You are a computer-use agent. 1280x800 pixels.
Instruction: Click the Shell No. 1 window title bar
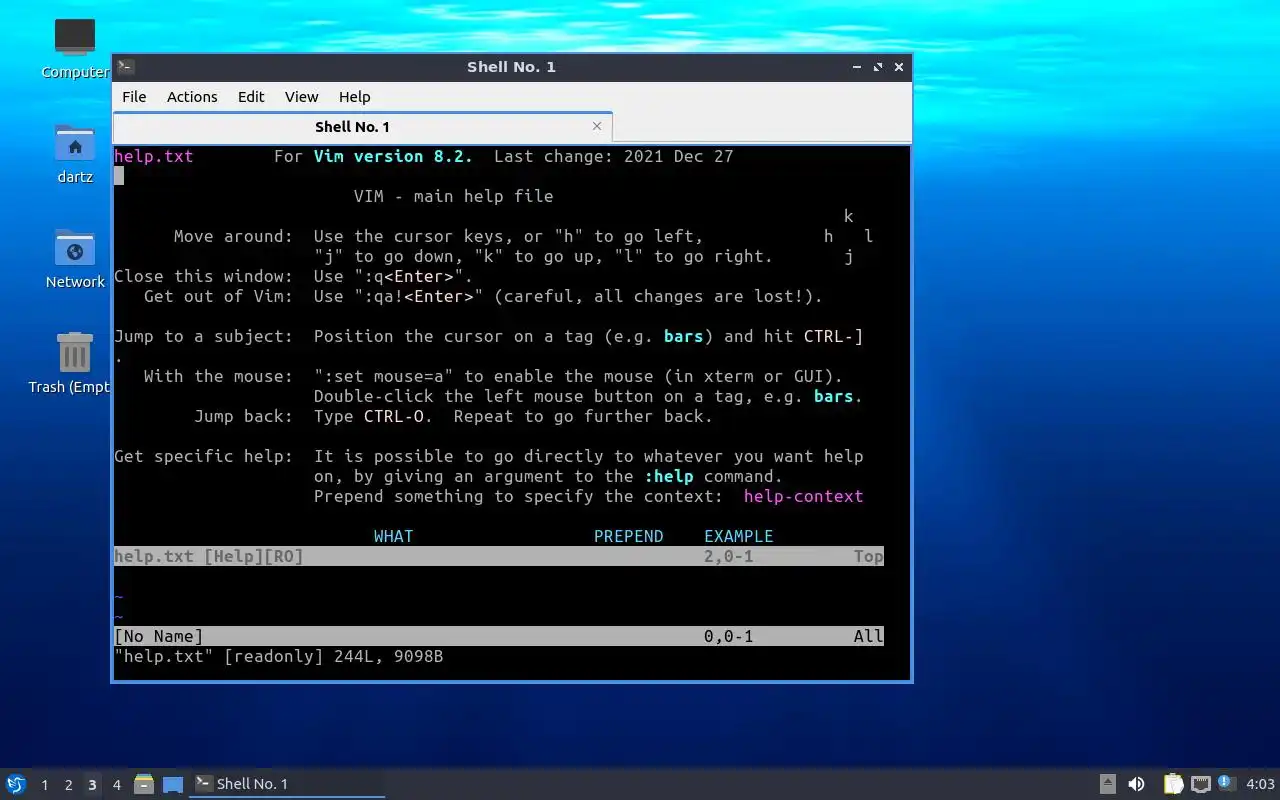(x=511, y=67)
